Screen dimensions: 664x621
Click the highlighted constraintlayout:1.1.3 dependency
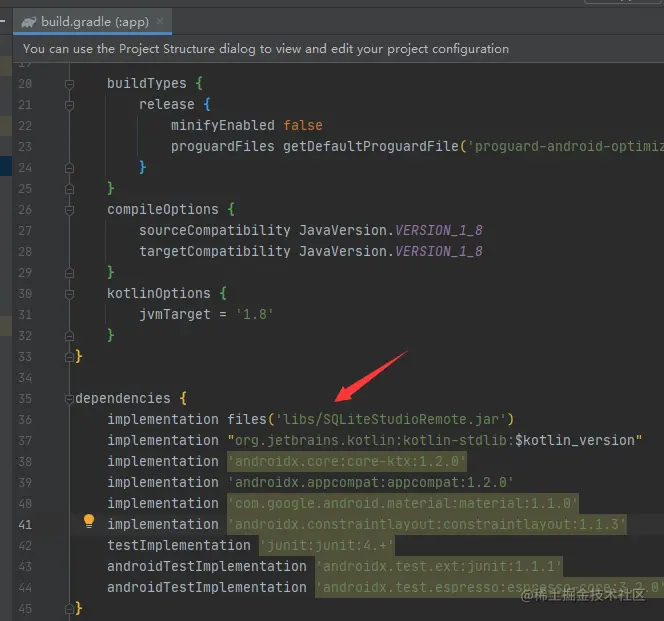tap(427, 524)
